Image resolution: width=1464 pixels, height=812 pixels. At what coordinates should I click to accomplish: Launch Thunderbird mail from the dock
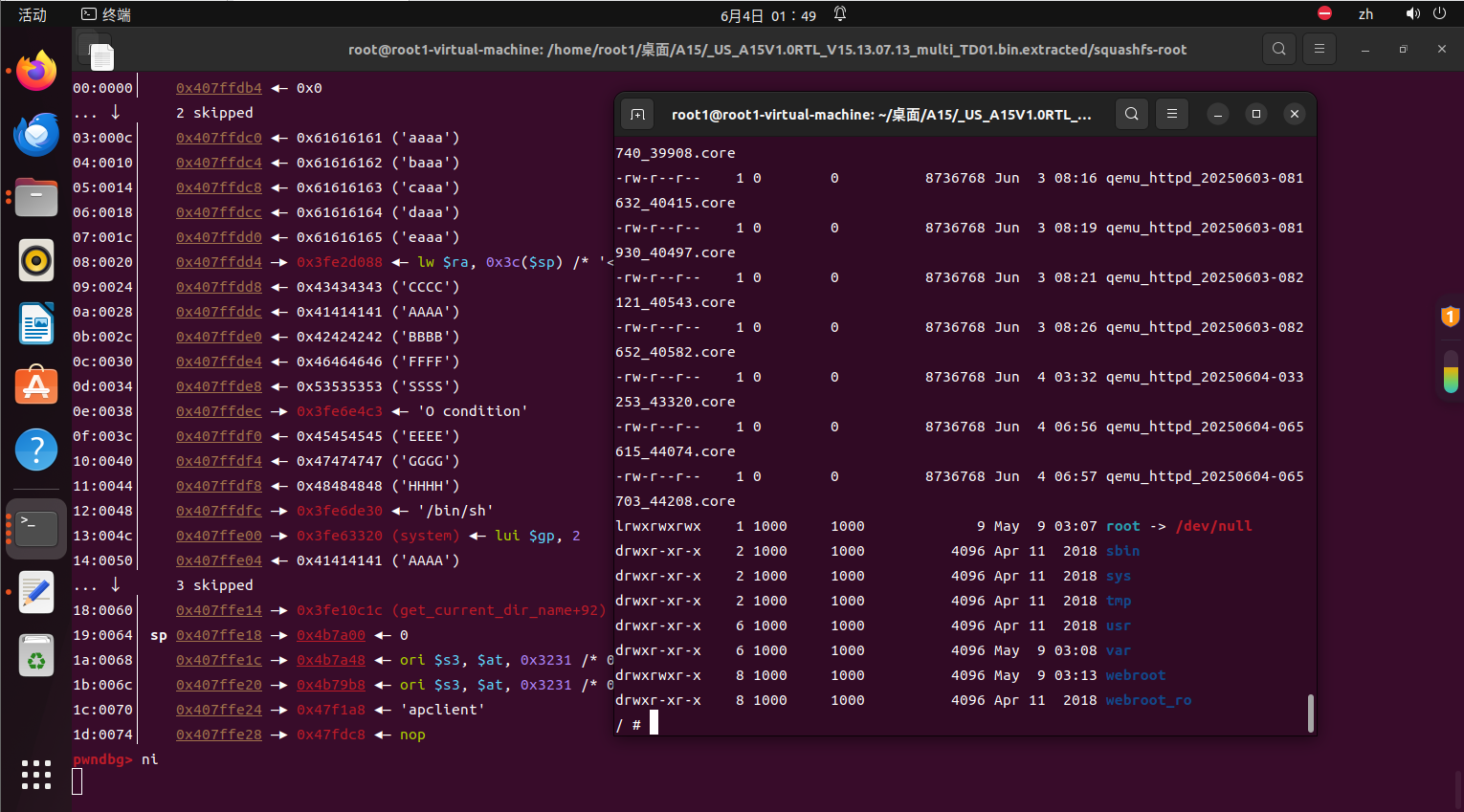pyautogui.click(x=36, y=134)
